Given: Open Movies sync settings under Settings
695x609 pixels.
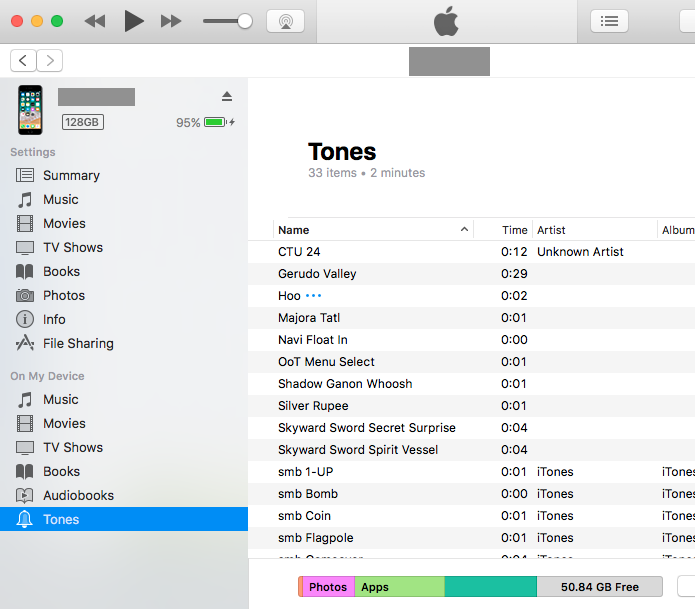Looking at the screenshot, I should (x=64, y=223).
